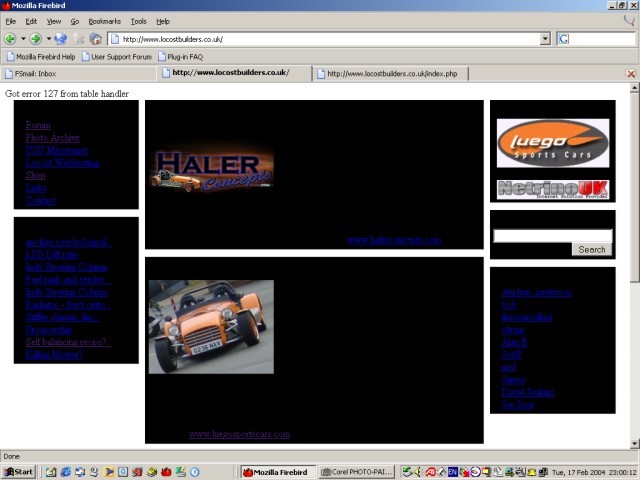Open the Plug-in FAQ bookmark

coord(180,57)
